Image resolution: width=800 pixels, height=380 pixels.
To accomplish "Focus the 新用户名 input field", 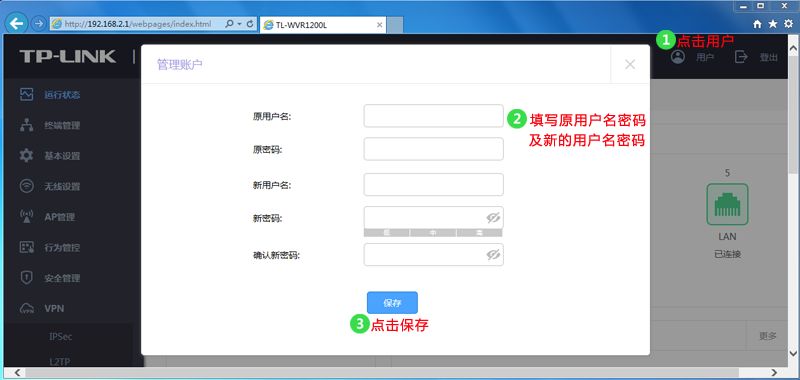I will click(x=434, y=185).
